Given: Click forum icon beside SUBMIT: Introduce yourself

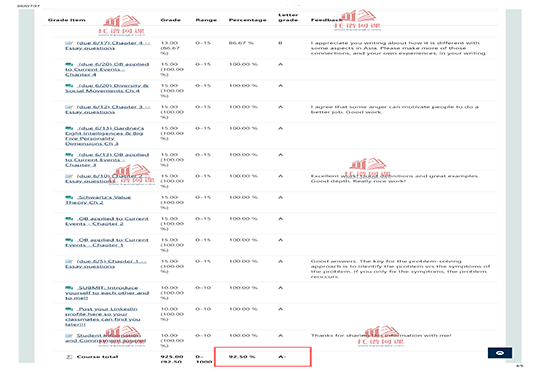Looking at the screenshot, I should 69,288.
